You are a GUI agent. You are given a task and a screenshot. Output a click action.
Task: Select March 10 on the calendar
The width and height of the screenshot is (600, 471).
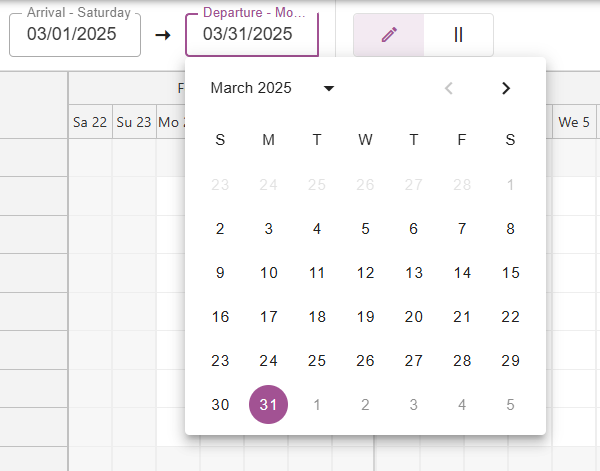tap(268, 273)
